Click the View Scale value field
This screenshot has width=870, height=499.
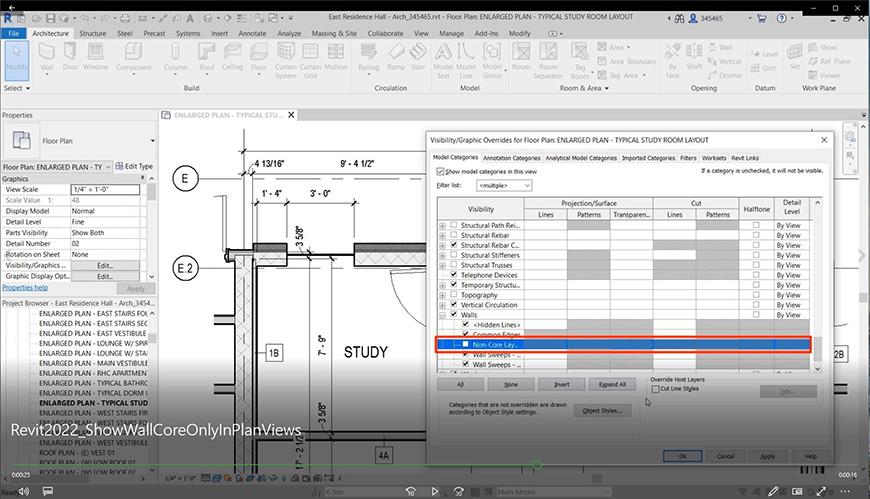point(105,189)
